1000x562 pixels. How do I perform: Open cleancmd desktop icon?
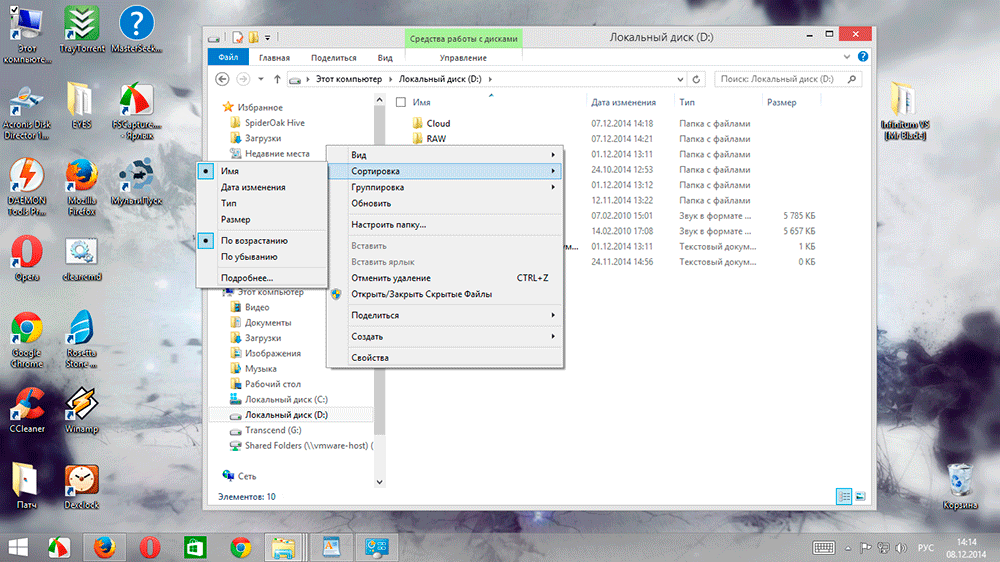82,259
